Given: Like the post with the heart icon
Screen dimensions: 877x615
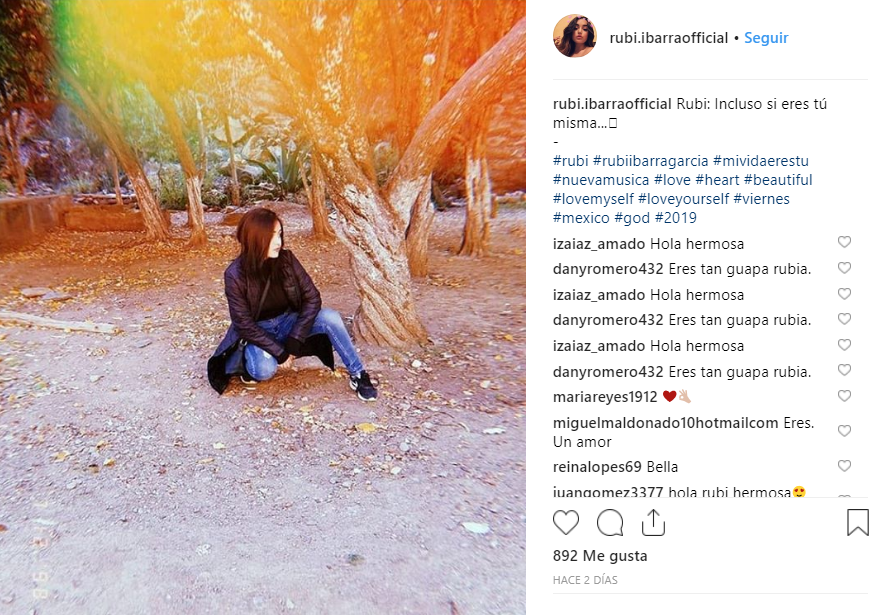Looking at the screenshot, I should [x=565, y=523].
